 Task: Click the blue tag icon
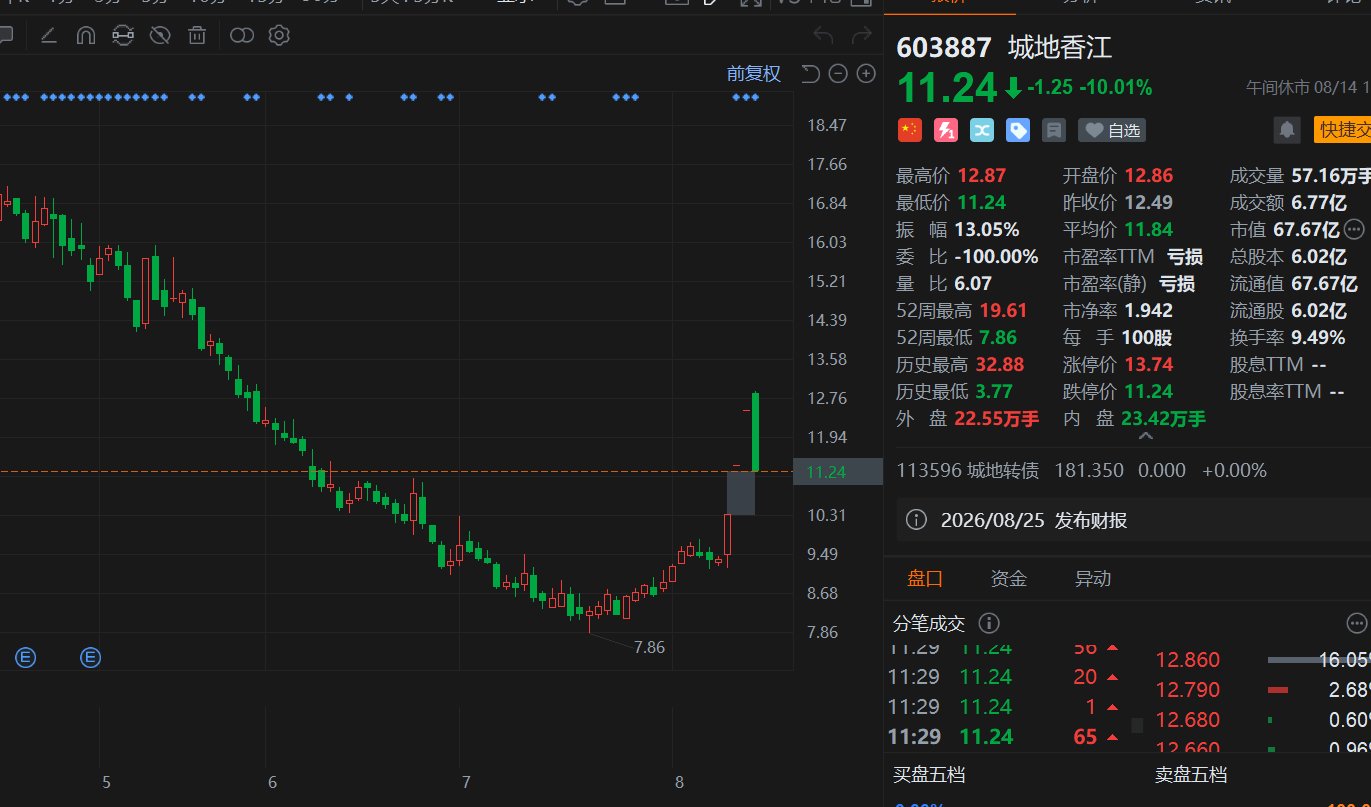pos(1018,130)
